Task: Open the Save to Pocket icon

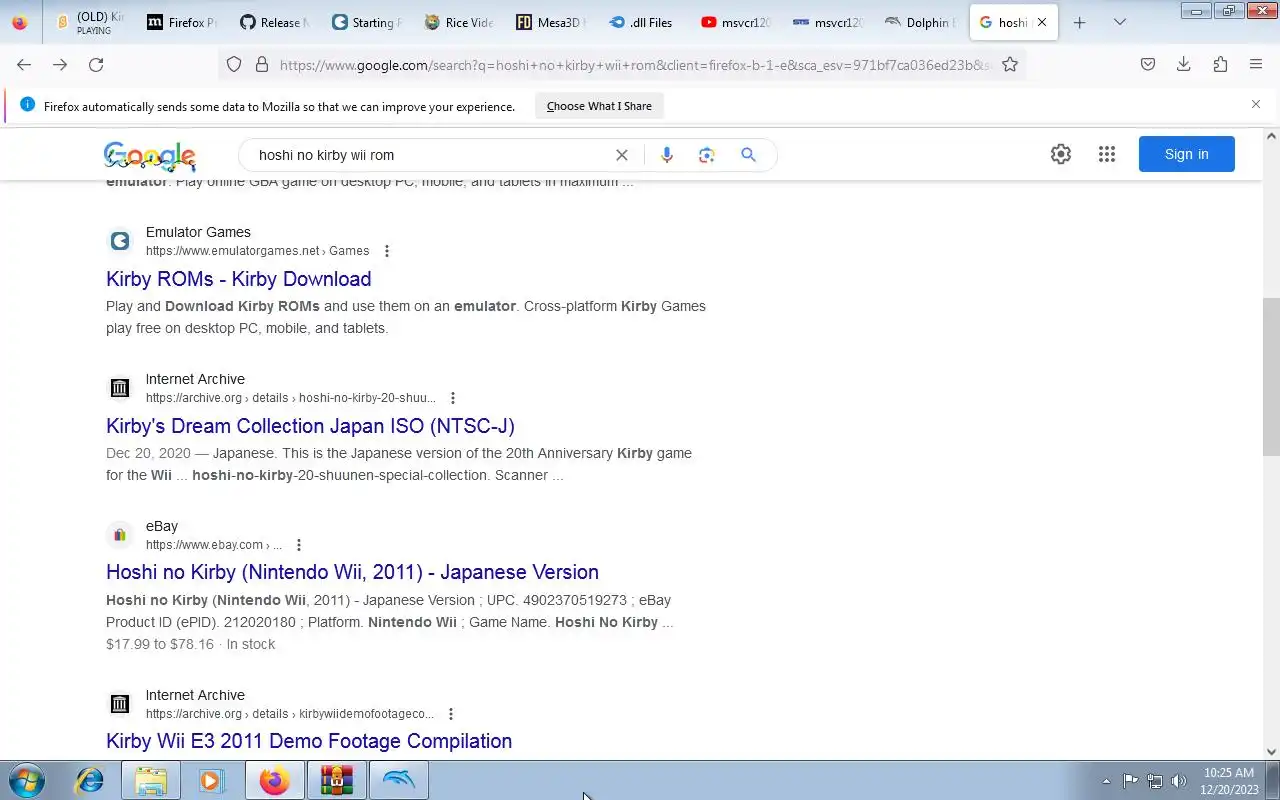Action: point(1148,64)
